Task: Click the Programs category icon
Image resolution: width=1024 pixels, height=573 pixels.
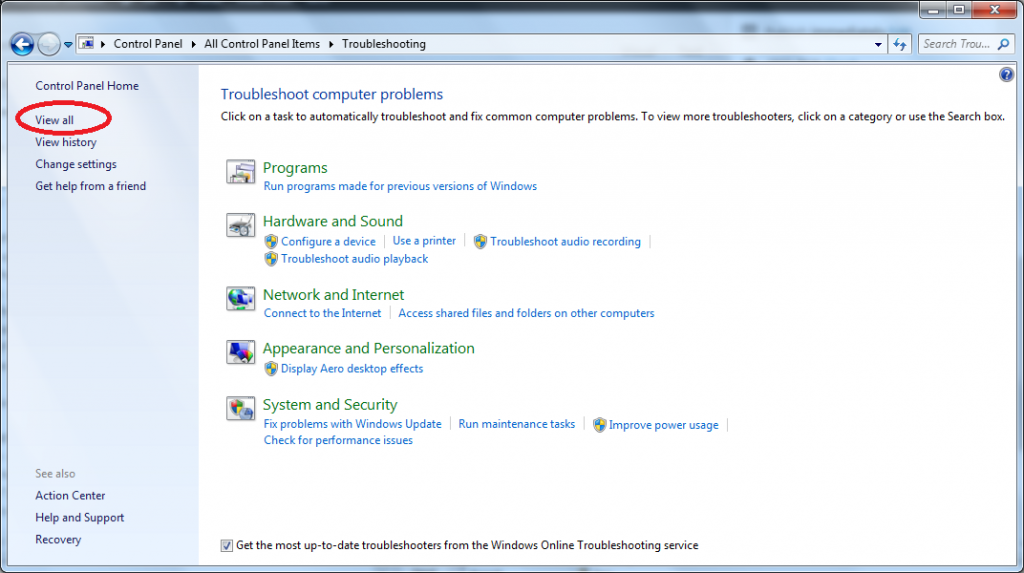Action: 240,172
